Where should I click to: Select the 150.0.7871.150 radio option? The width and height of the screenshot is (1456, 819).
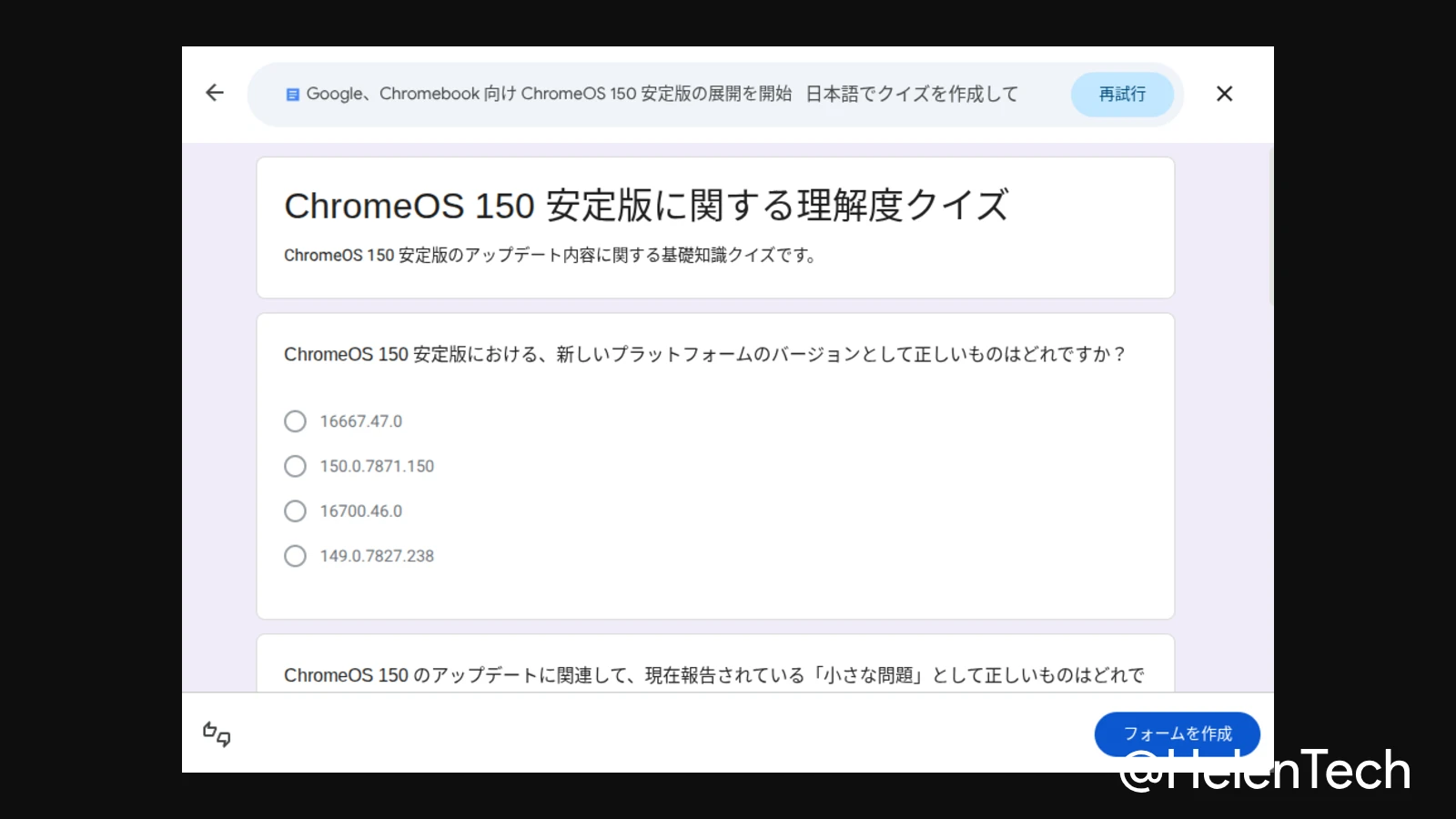pyautogui.click(x=295, y=466)
